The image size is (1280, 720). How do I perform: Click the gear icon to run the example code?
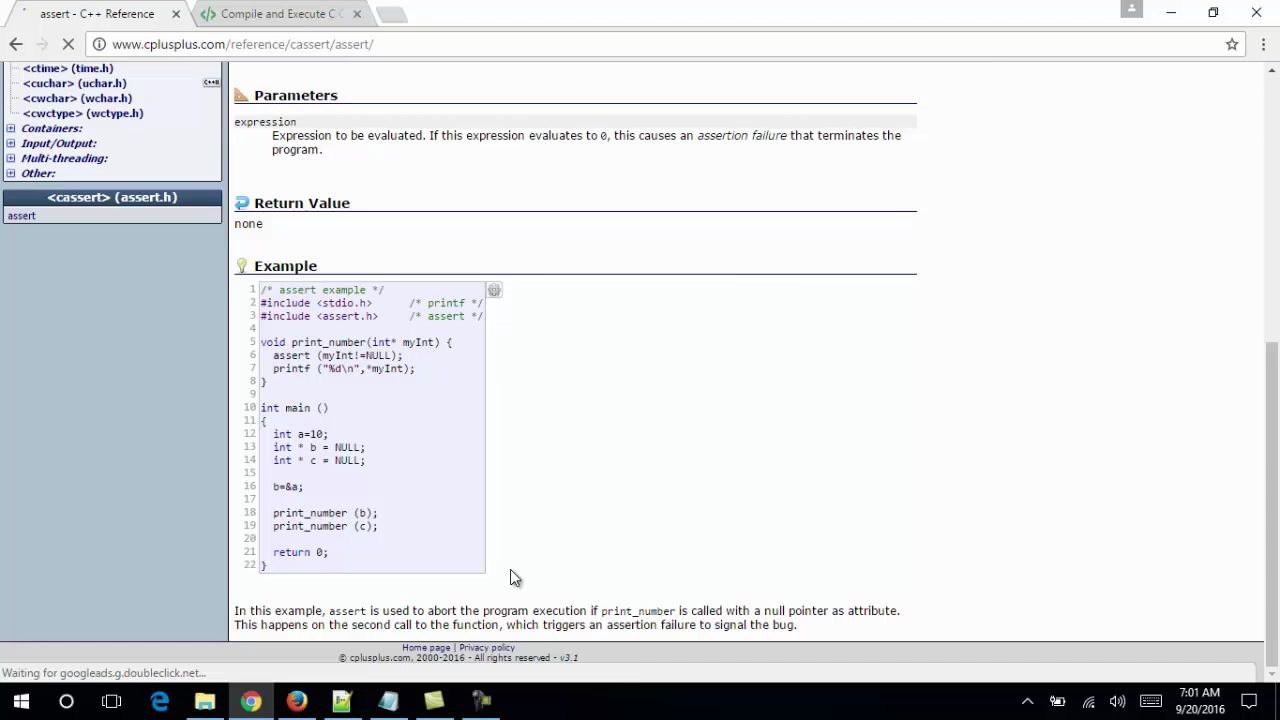tap(493, 290)
